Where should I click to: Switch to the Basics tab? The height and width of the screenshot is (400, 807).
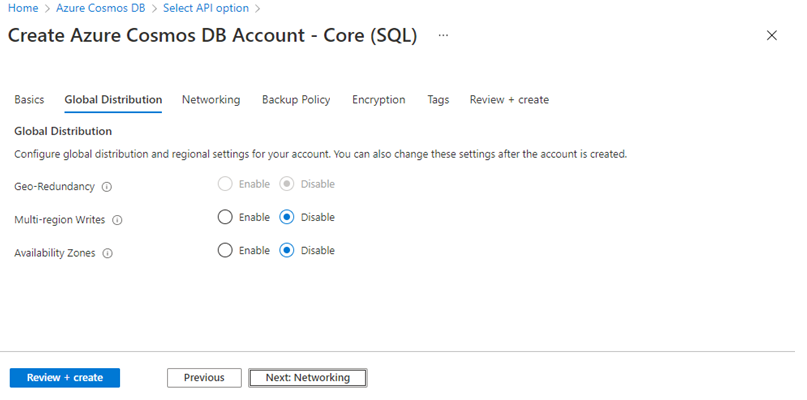tap(29, 101)
